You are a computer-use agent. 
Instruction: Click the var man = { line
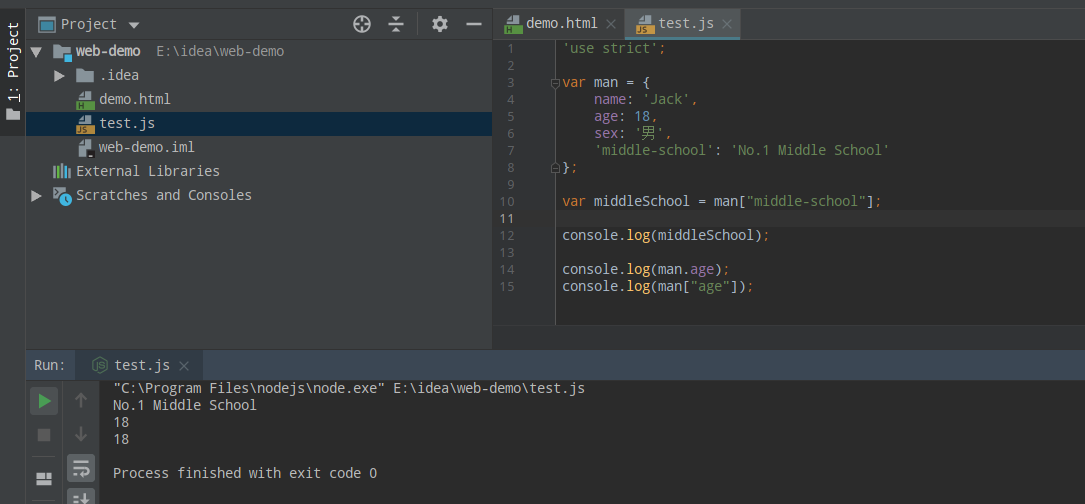click(x=605, y=83)
